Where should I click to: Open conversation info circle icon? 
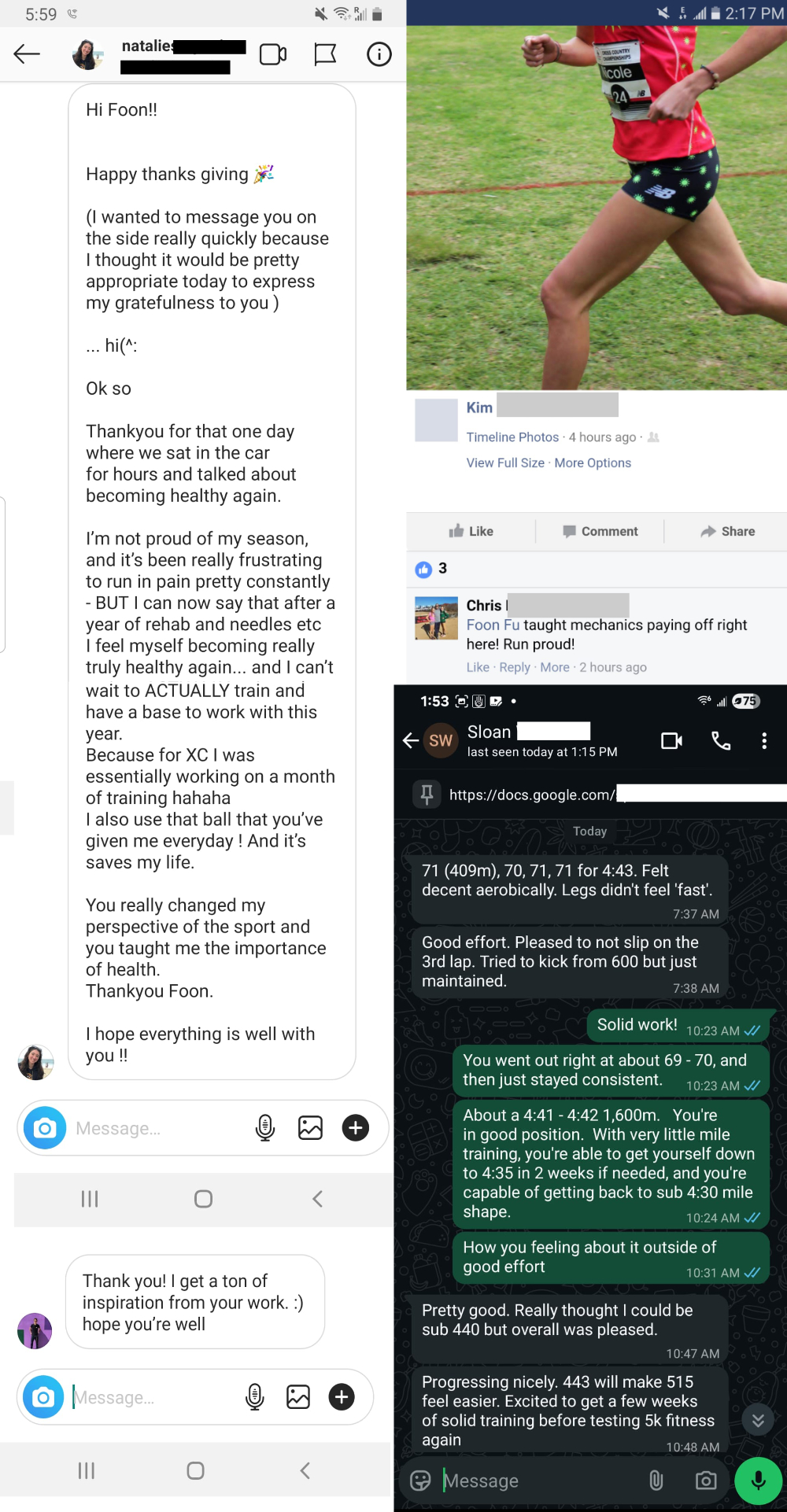(x=379, y=54)
